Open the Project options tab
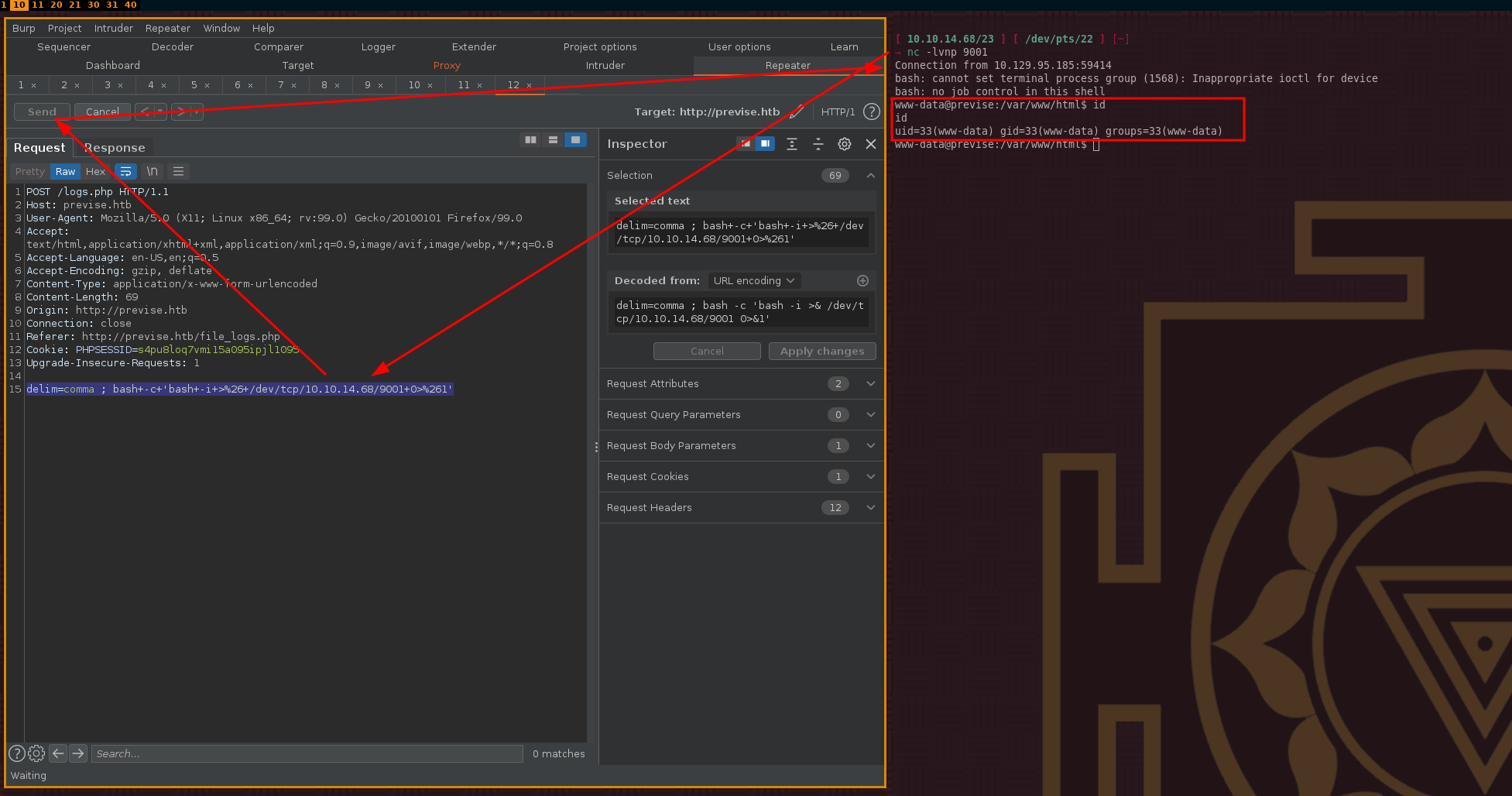Viewport: 1512px width, 796px height. 600,46
